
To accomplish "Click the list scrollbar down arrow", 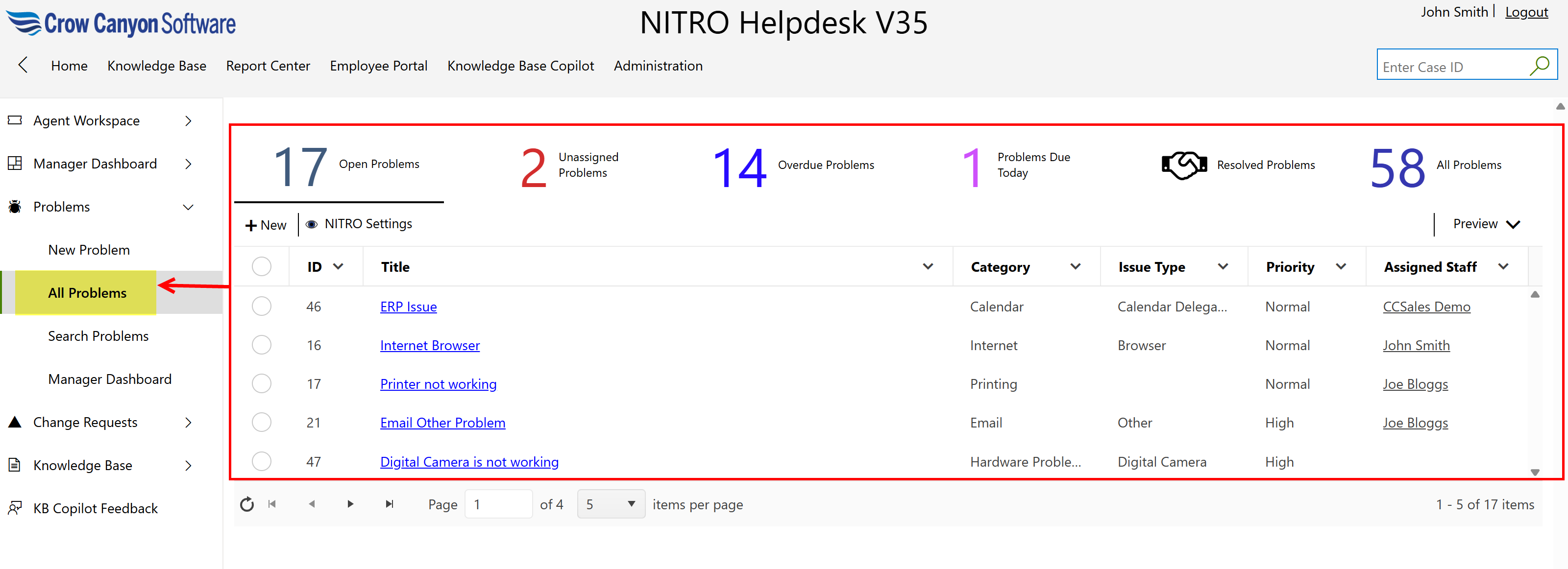I will click(1535, 472).
